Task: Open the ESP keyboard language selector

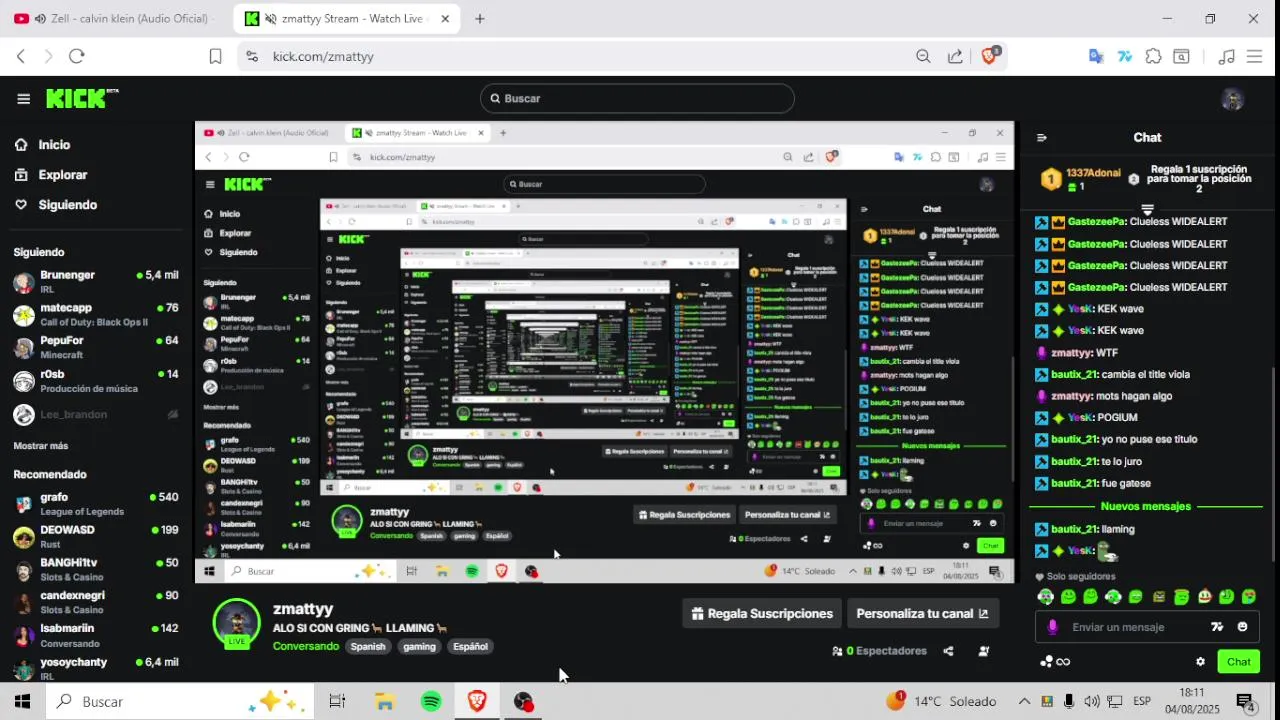Action: [x=1141, y=702]
